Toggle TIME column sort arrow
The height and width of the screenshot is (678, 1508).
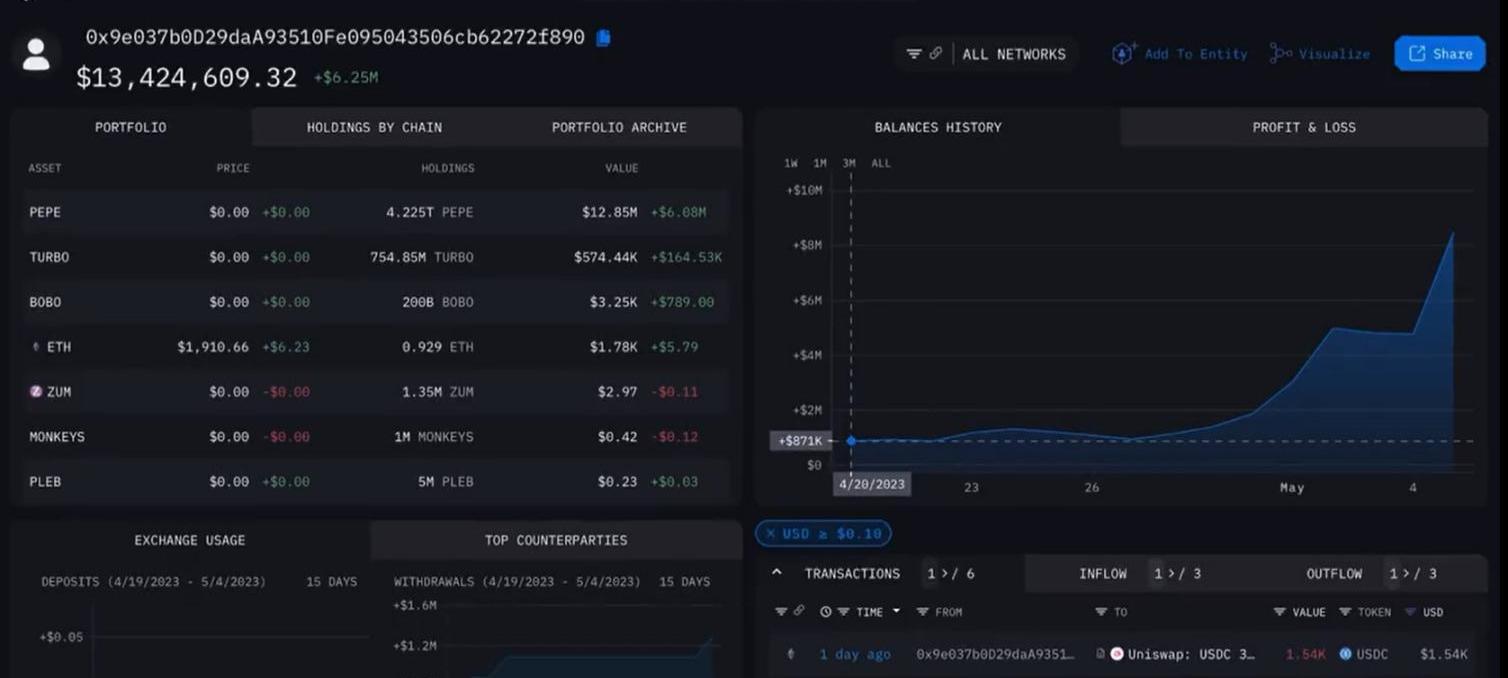click(896, 611)
